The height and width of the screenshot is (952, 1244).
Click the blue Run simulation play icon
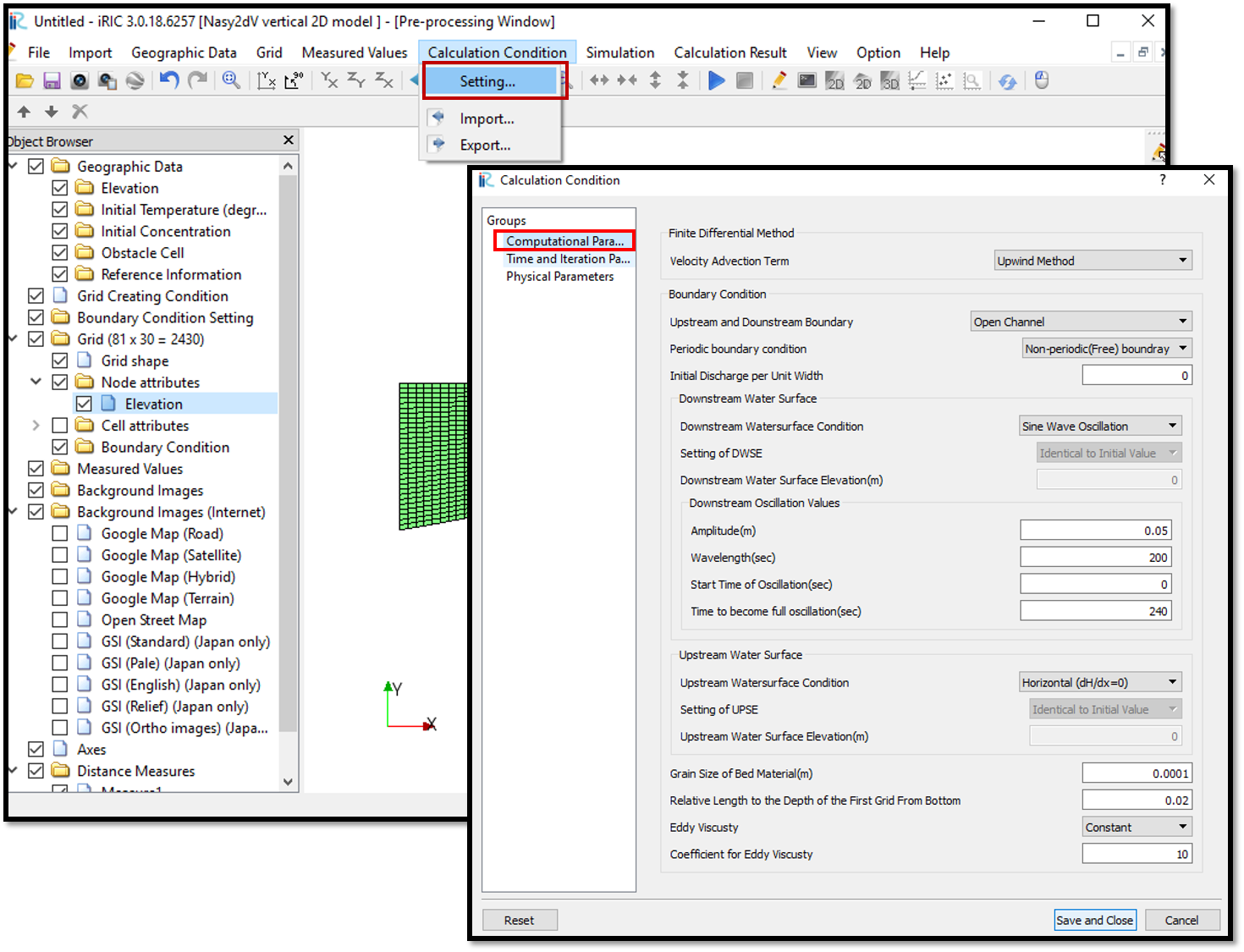717,80
